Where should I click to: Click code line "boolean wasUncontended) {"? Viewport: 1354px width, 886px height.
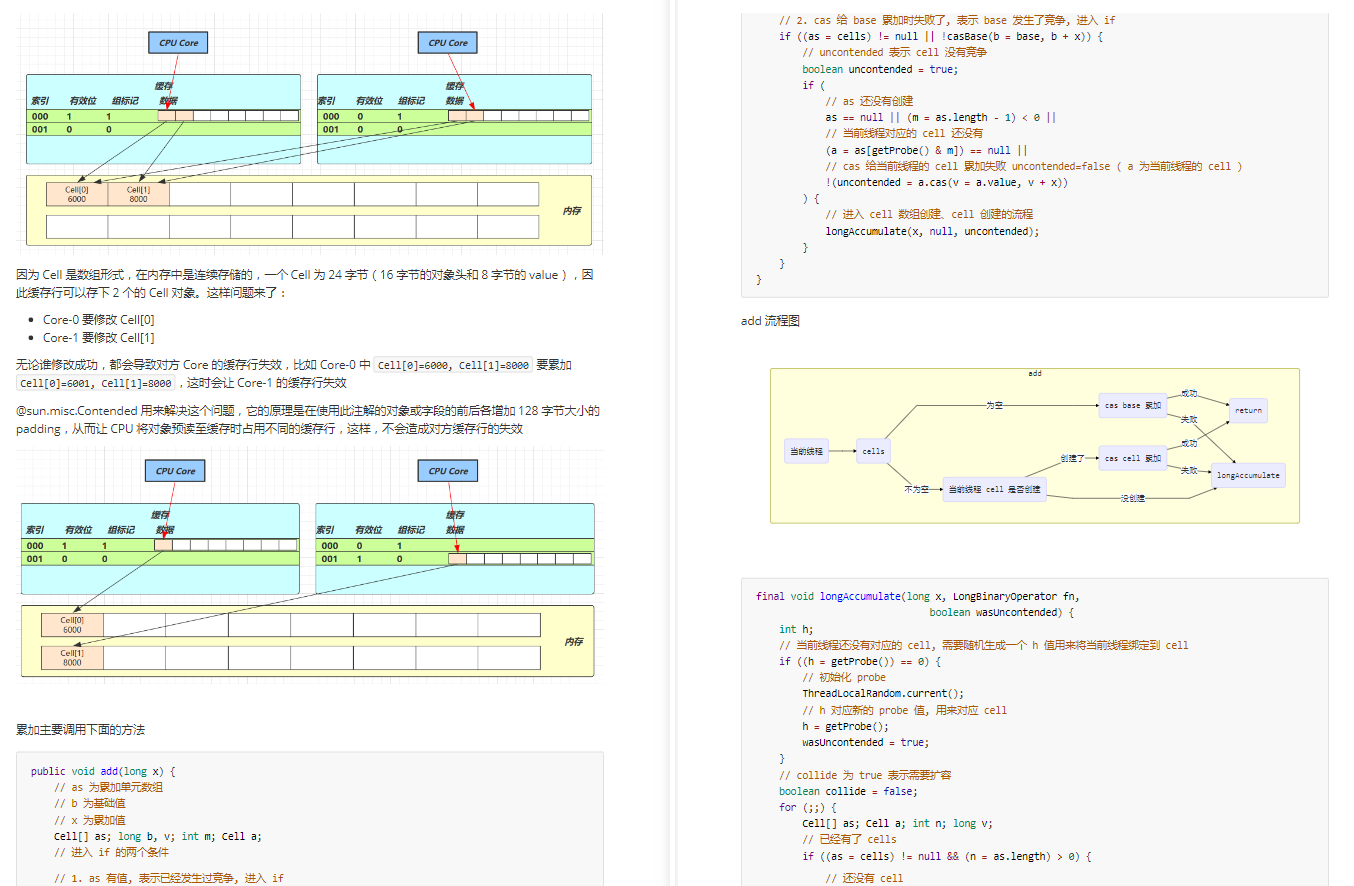coord(1001,612)
